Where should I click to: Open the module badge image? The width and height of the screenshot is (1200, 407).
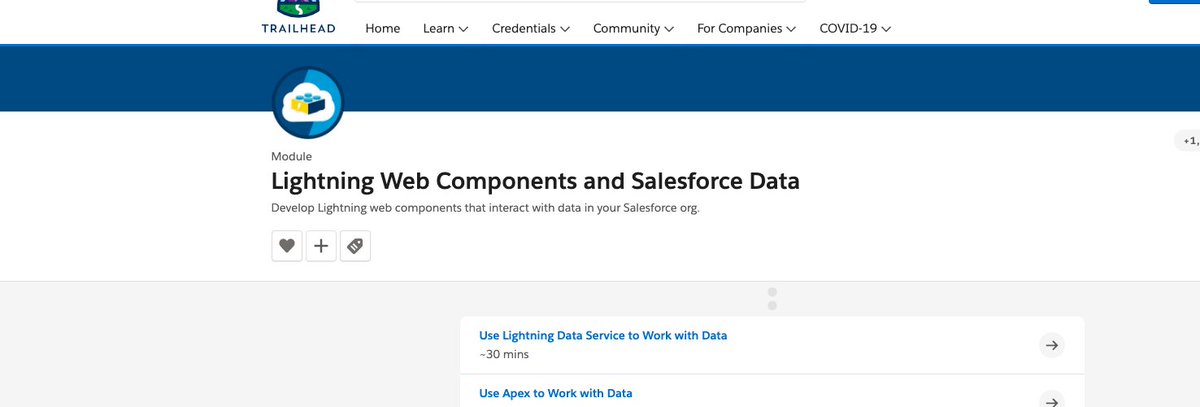pos(308,102)
